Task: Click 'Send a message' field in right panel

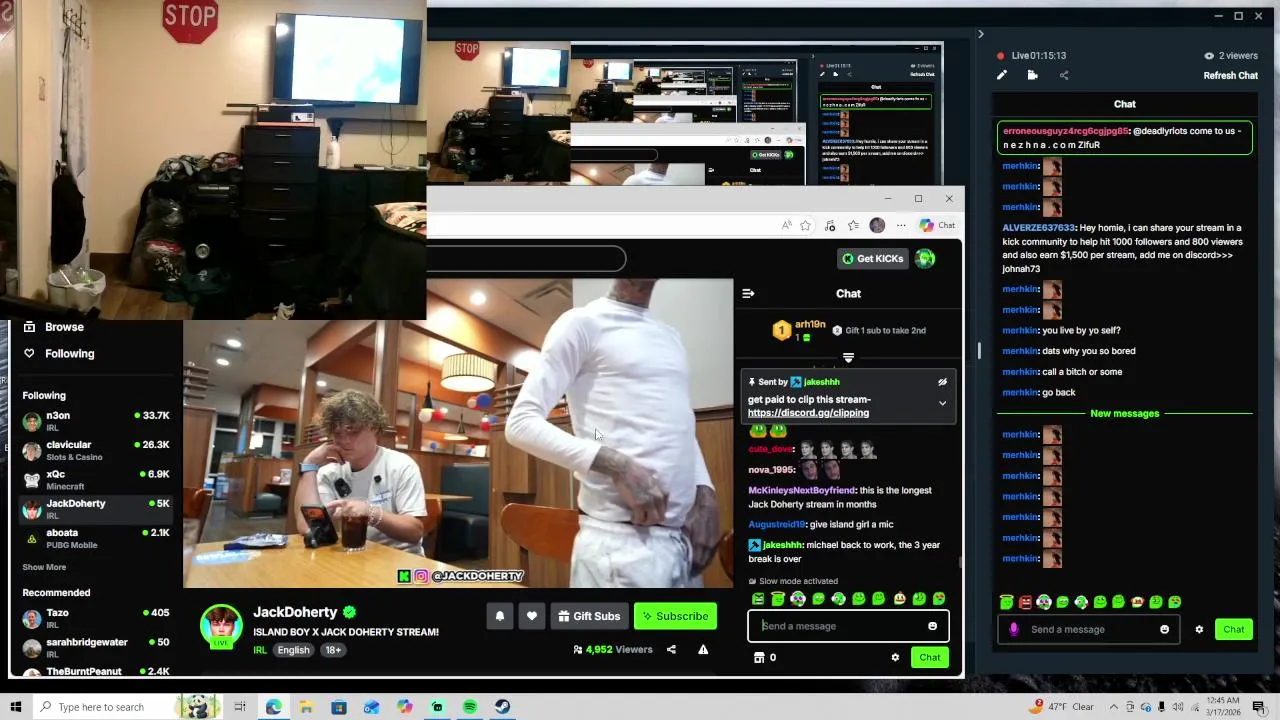Action: [1088, 629]
